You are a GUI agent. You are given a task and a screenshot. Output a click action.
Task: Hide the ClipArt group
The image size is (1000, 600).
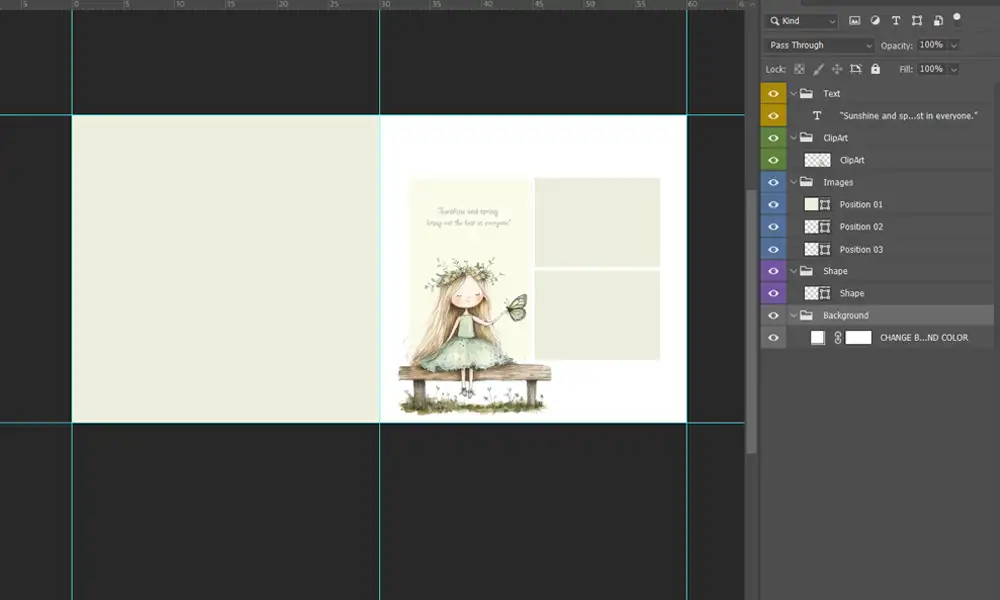point(773,138)
